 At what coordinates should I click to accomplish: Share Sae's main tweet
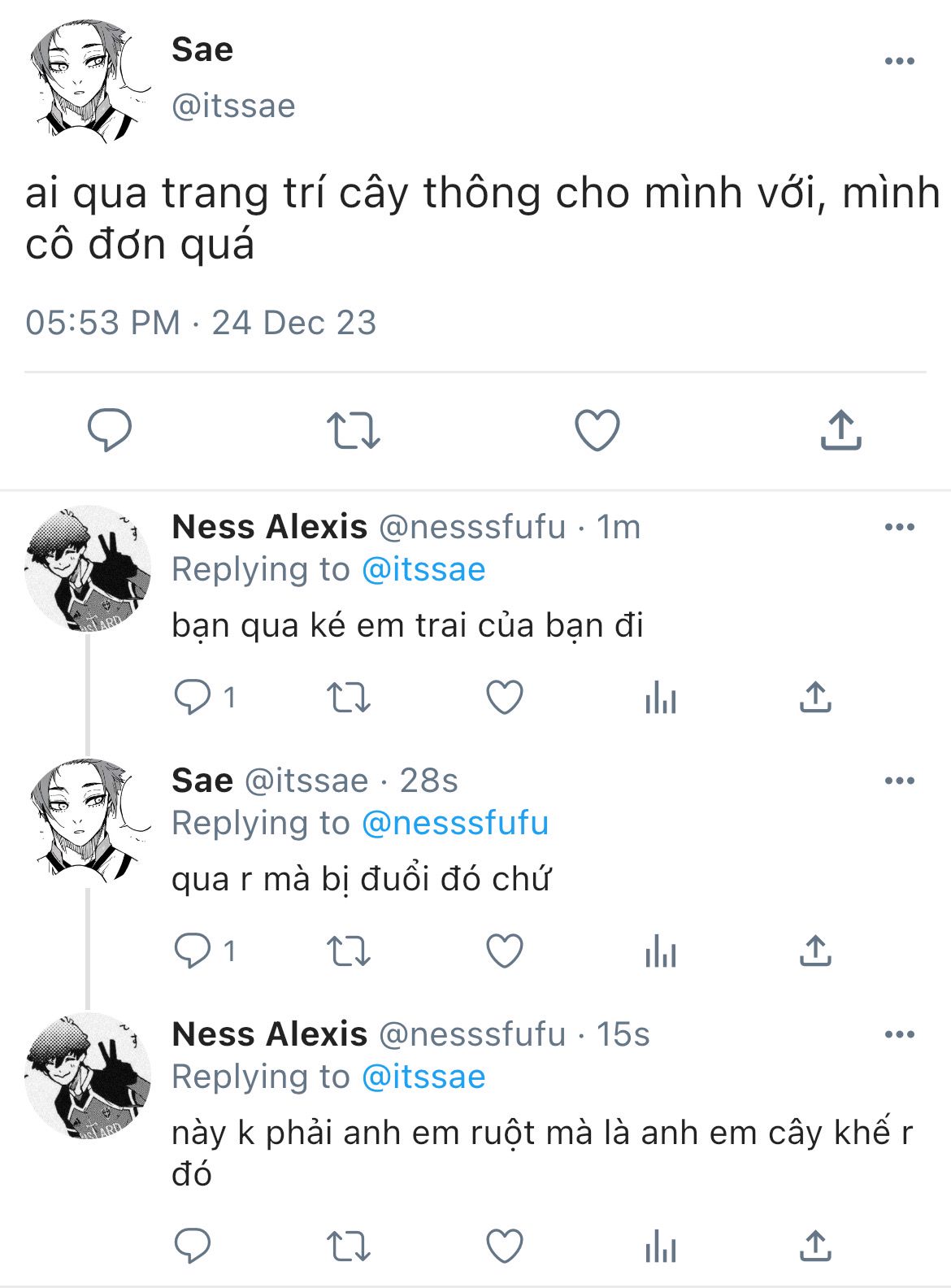coord(840,430)
